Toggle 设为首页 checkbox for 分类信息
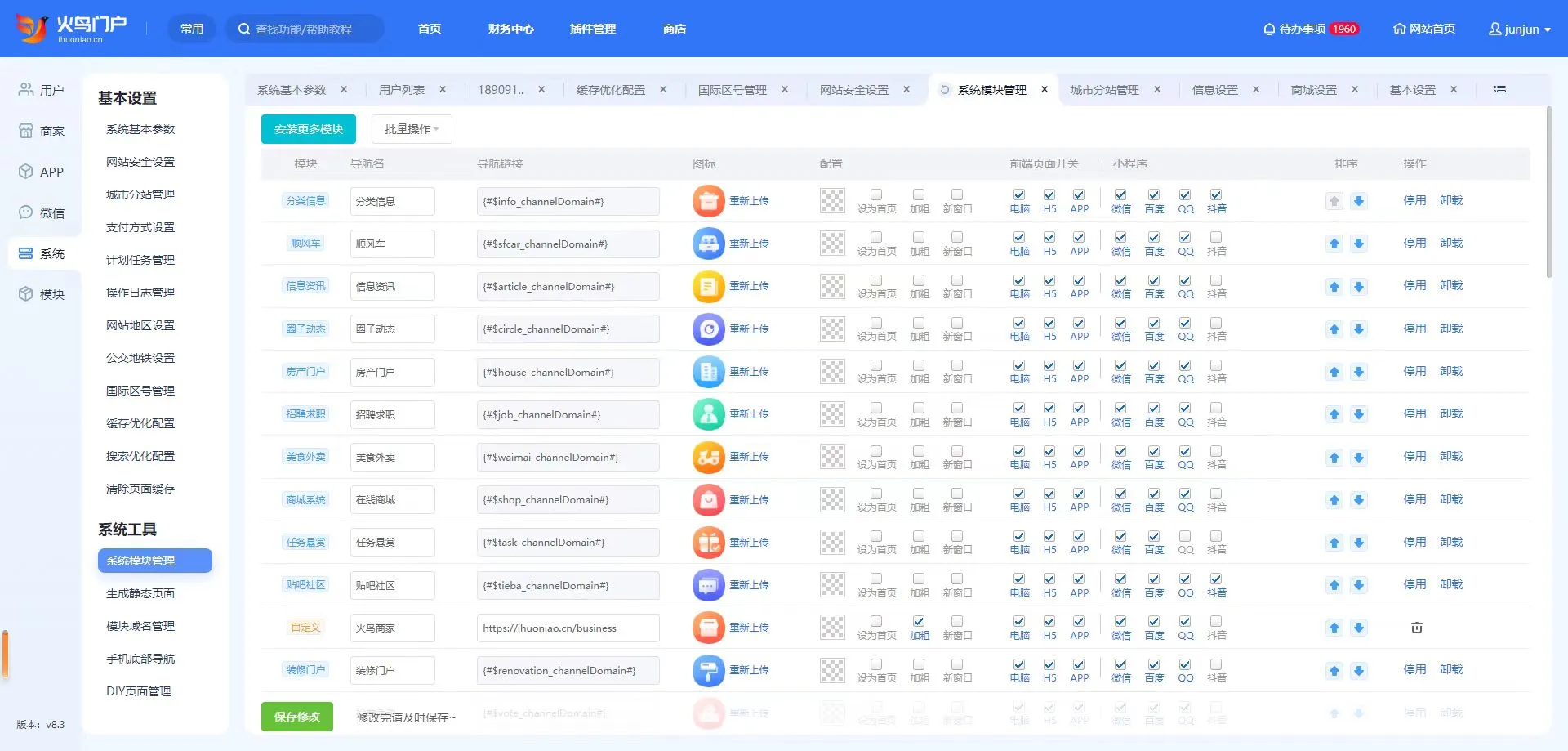This screenshot has width=1568, height=751. [876, 194]
